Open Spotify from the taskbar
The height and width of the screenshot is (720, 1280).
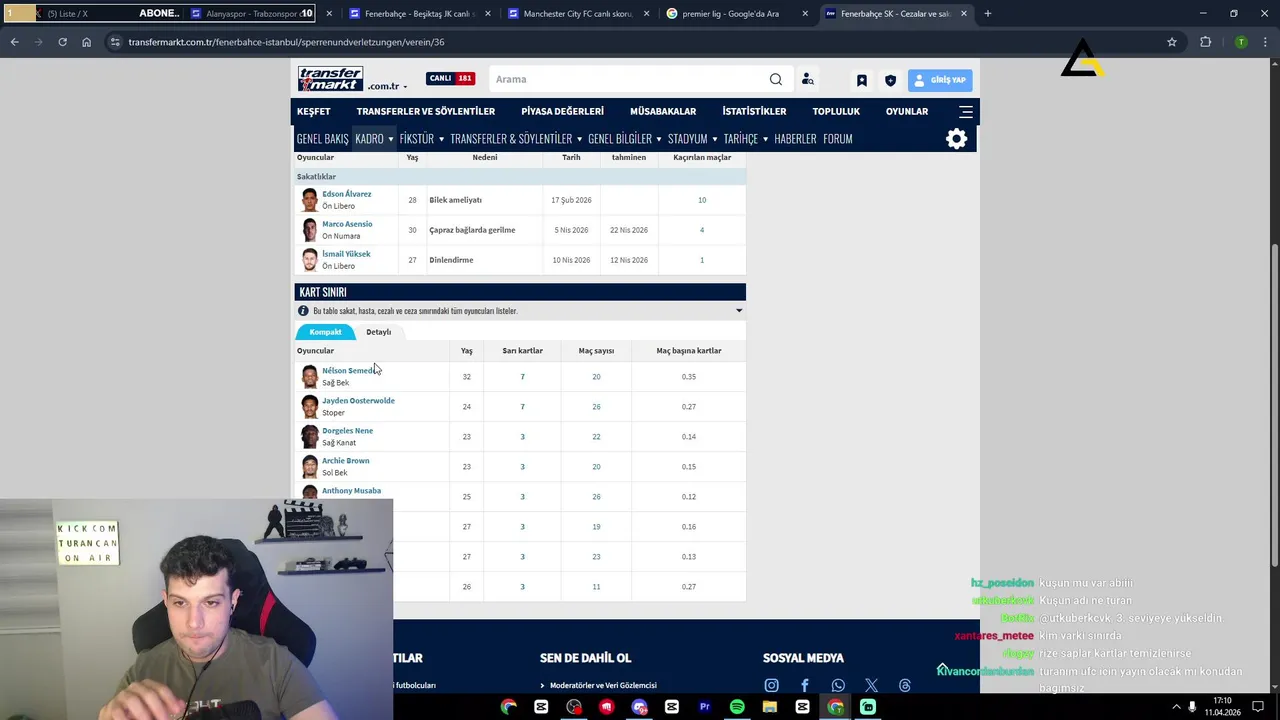tap(737, 707)
